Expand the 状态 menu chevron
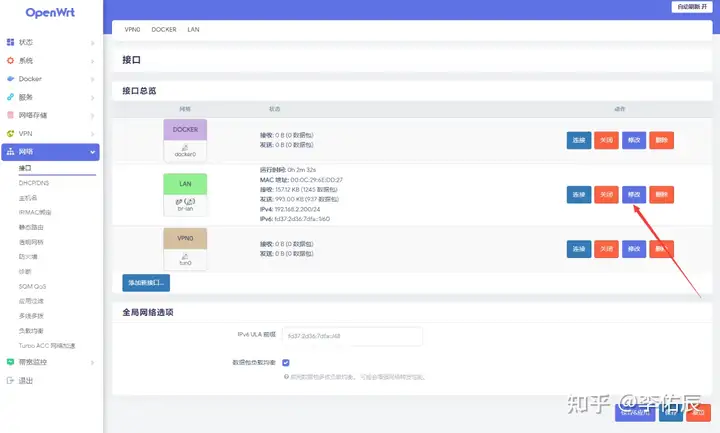This screenshot has width=720, height=433. click(x=92, y=43)
